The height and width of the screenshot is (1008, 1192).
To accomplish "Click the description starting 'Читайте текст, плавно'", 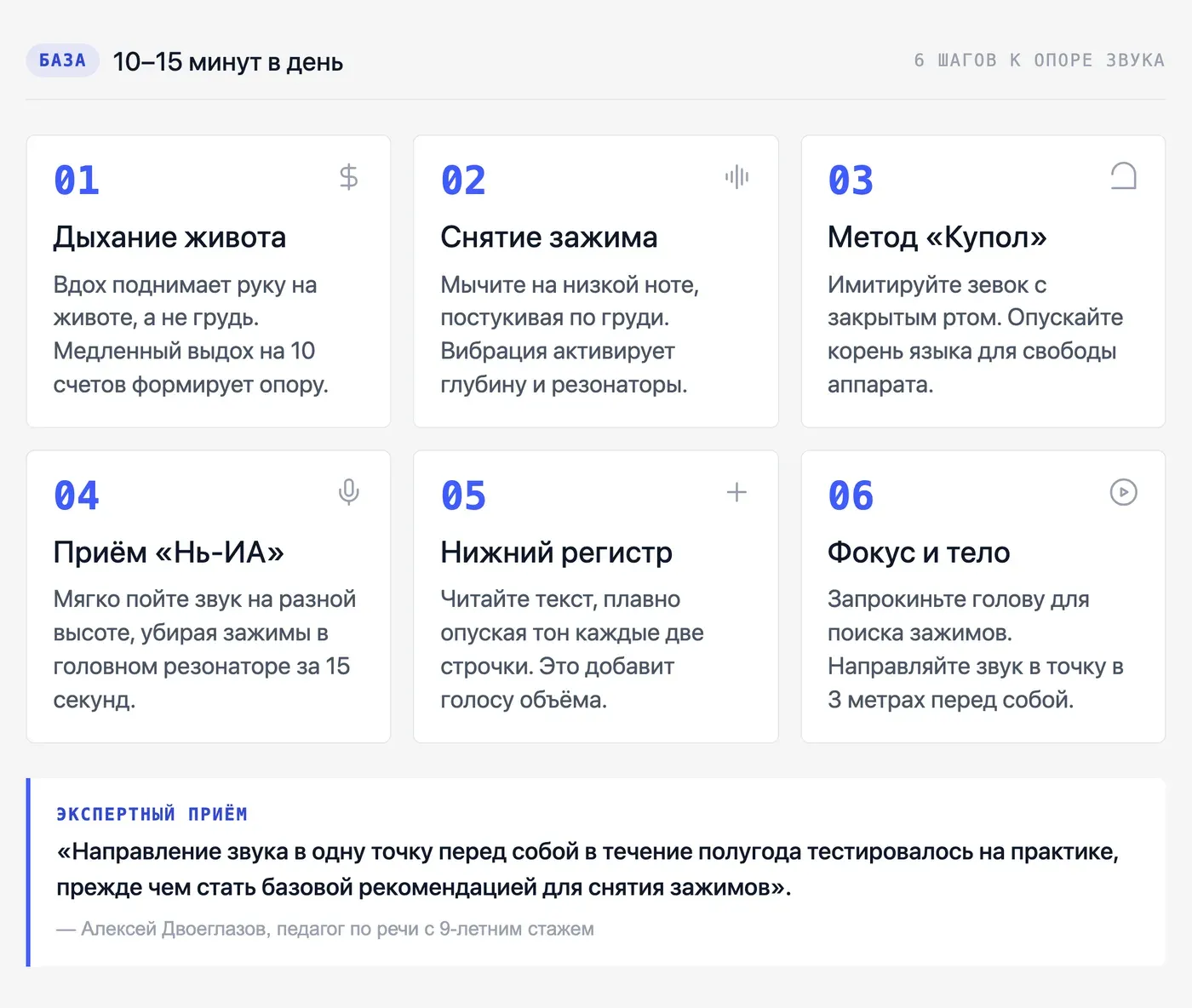I will coord(572,650).
